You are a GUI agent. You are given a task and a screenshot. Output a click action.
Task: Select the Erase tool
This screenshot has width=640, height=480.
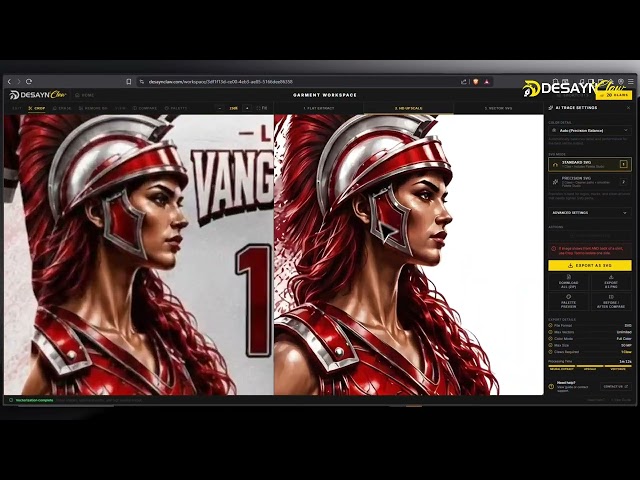(x=62, y=108)
